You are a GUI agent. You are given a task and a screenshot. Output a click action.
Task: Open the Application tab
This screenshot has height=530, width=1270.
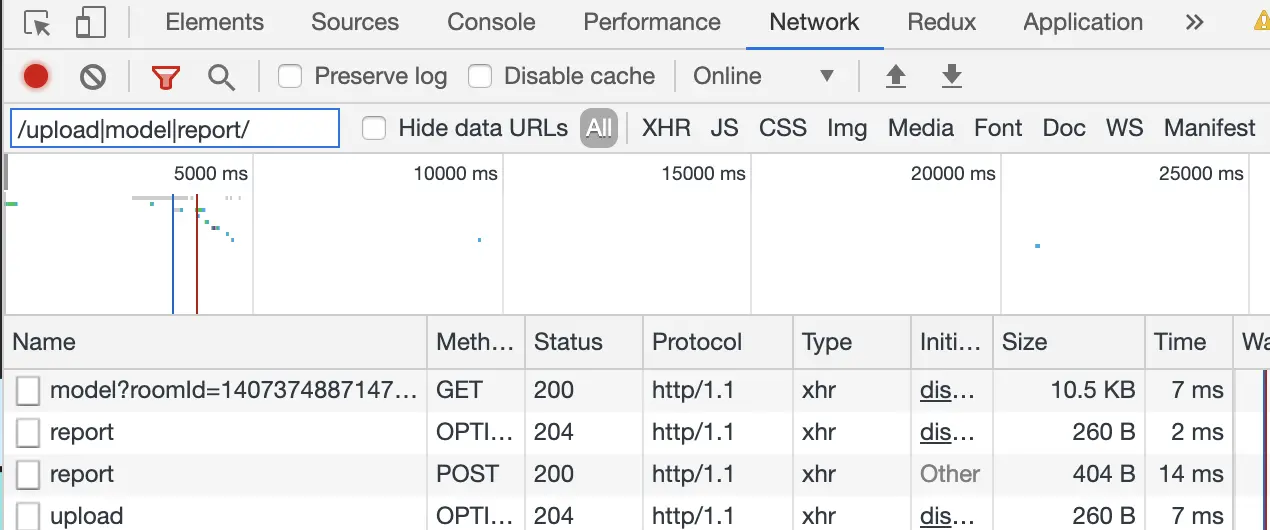click(x=1083, y=23)
